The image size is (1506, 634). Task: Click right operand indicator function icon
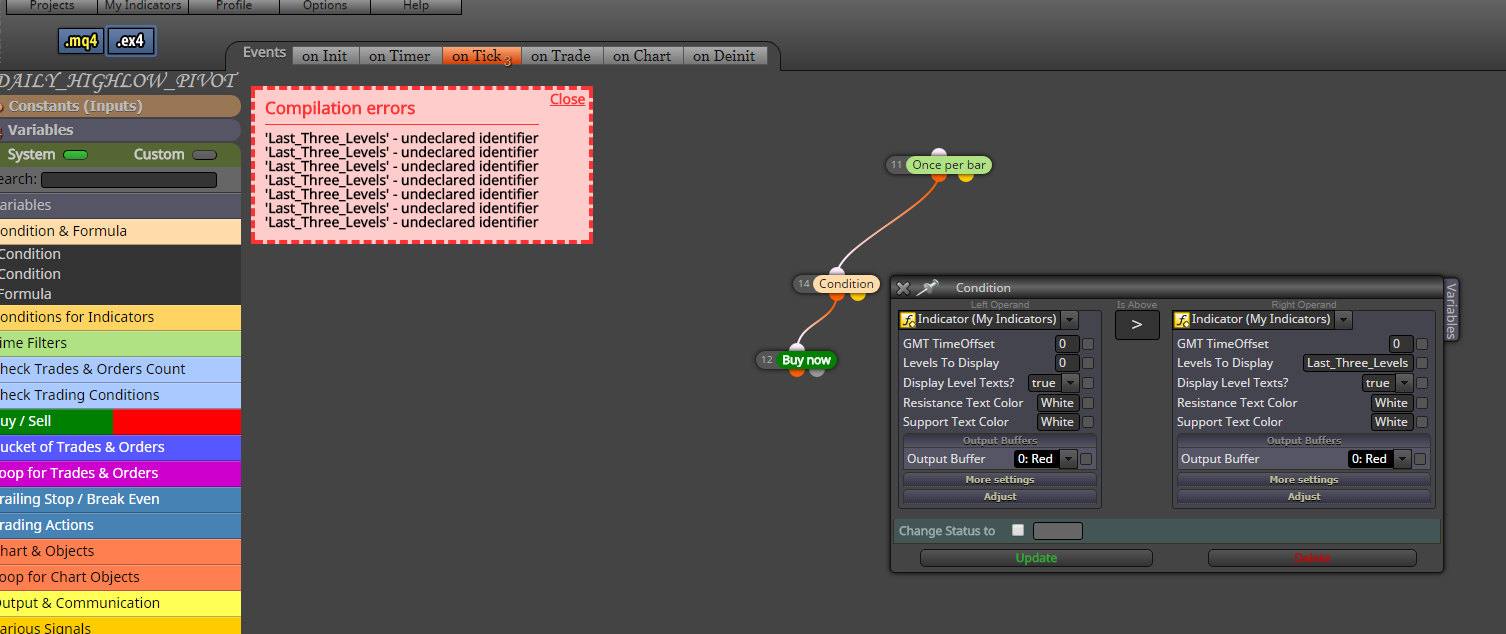pyautogui.click(x=1182, y=320)
